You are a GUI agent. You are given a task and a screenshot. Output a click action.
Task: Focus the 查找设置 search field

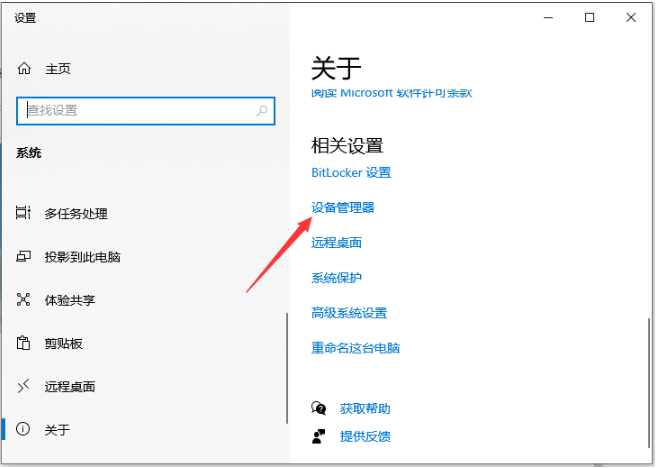(140, 111)
